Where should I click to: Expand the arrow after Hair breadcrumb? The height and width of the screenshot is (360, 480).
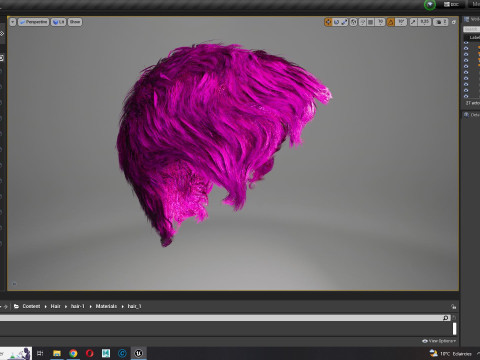click(66, 306)
